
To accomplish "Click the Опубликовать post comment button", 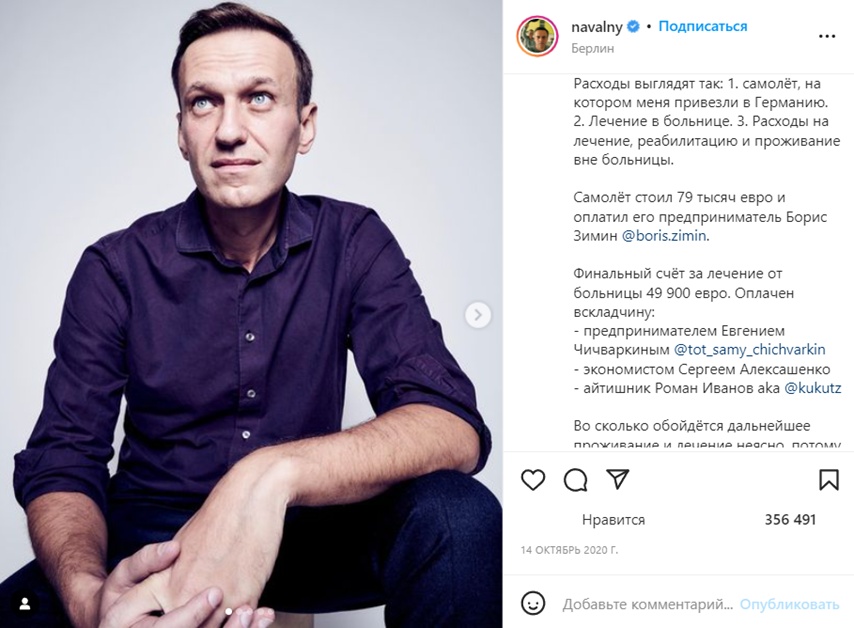I will [789, 604].
